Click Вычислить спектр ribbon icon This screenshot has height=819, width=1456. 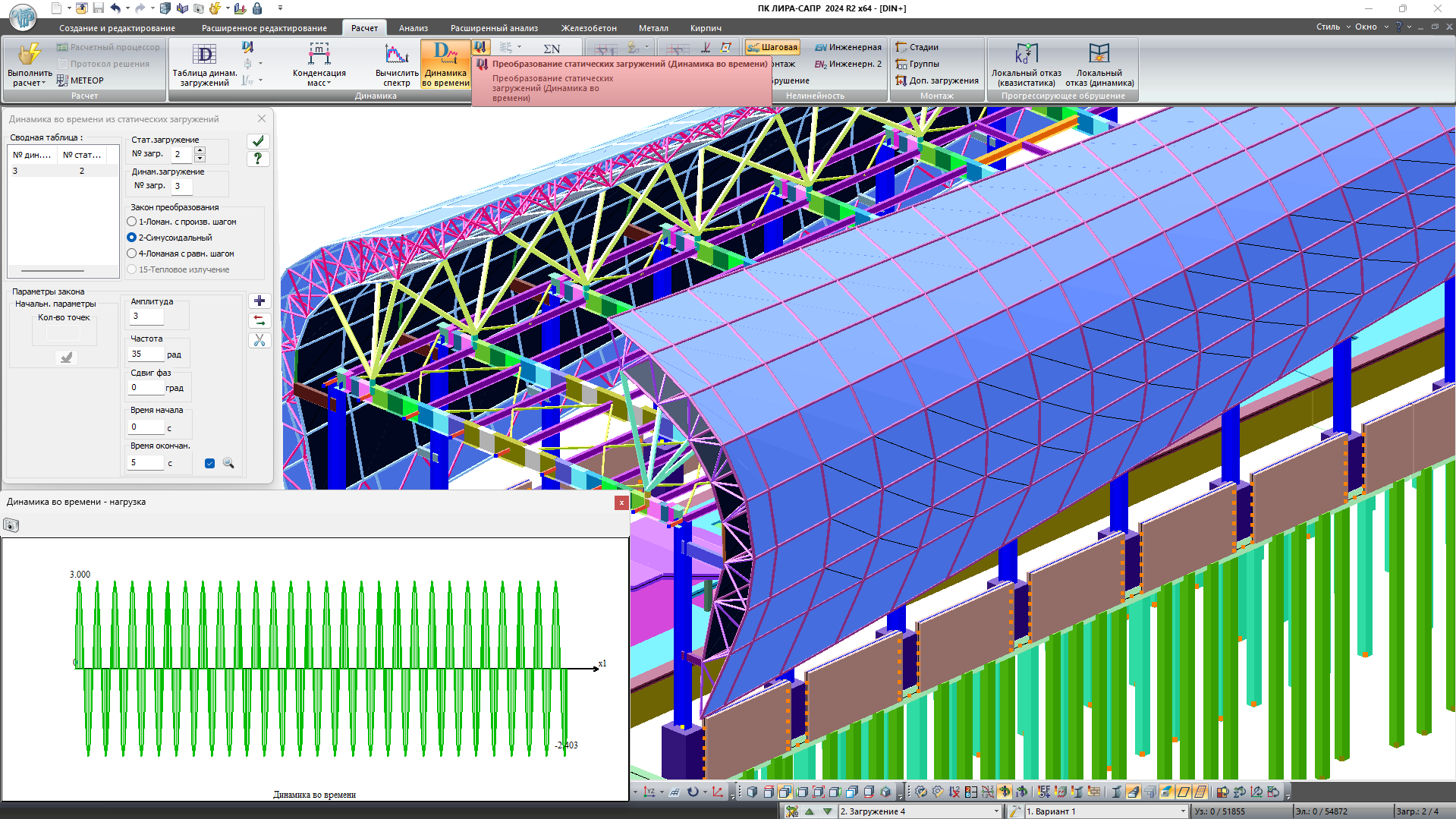pos(396,65)
